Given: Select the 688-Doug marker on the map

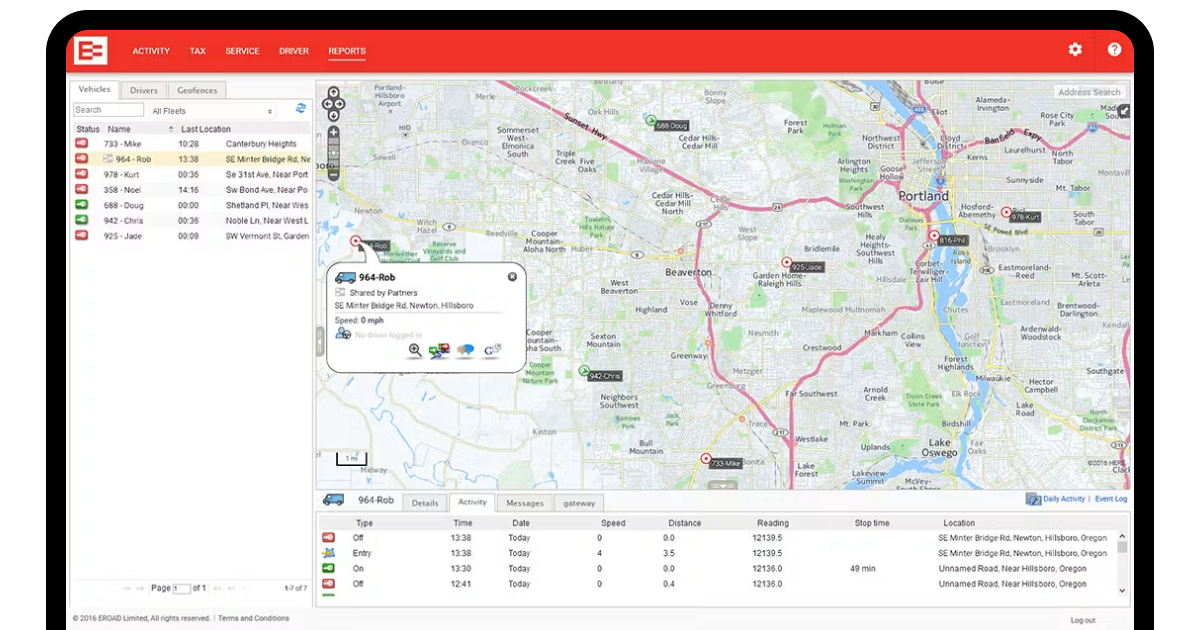Looking at the screenshot, I should 653,120.
